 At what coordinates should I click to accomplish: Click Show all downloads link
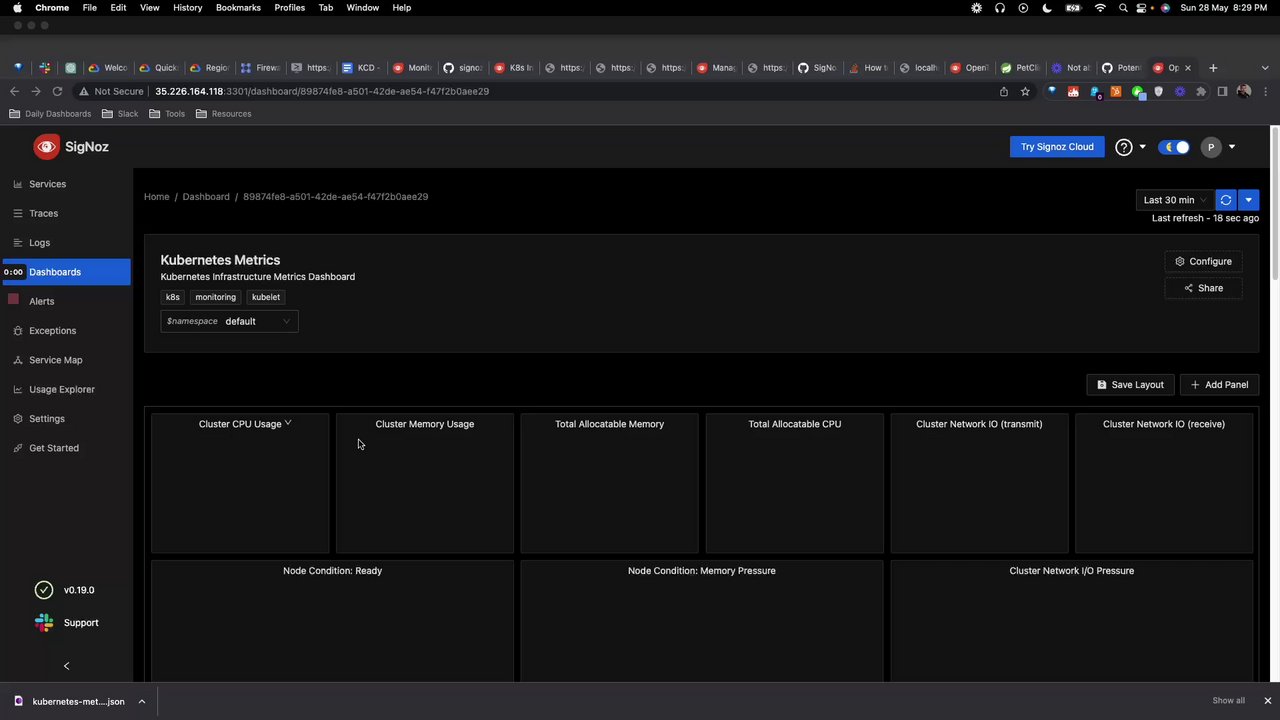click(1228, 701)
